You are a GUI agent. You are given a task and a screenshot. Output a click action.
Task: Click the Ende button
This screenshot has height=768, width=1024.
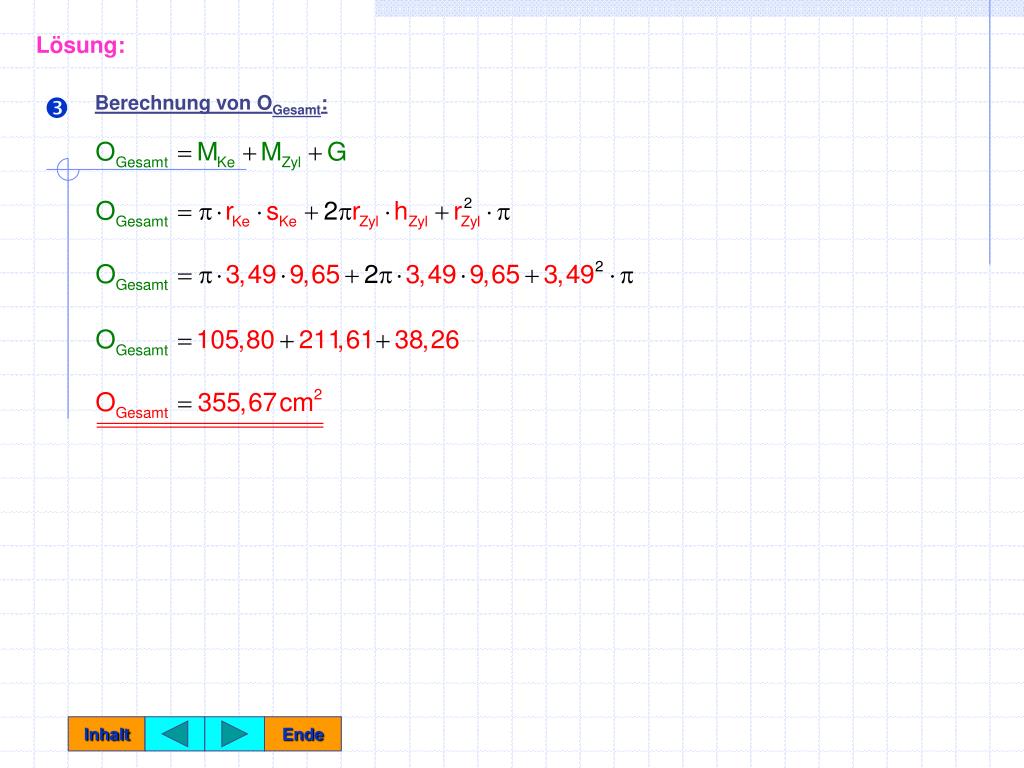tap(303, 734)
